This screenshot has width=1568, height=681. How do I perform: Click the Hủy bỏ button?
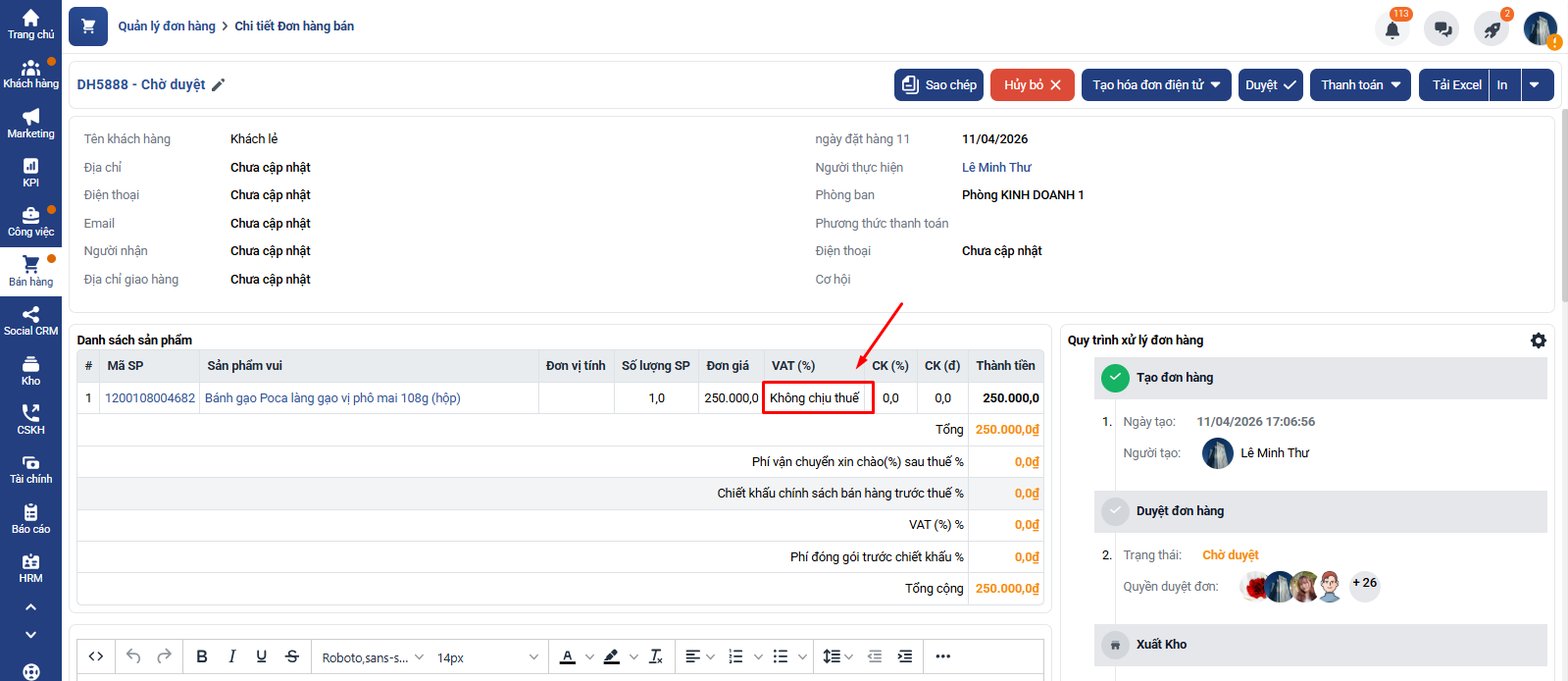coord(1032,85)
